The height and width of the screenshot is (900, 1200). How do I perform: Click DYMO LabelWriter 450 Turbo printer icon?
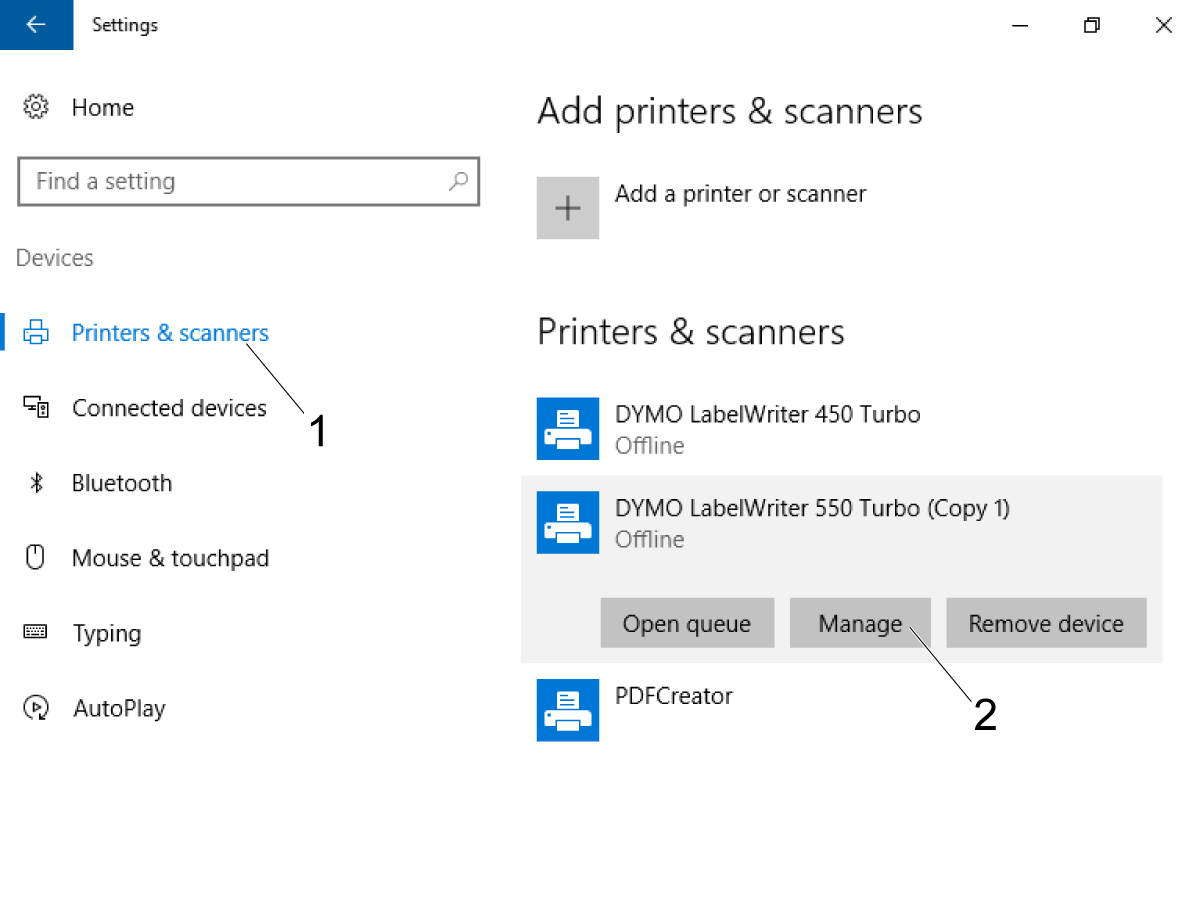[568, 429]
